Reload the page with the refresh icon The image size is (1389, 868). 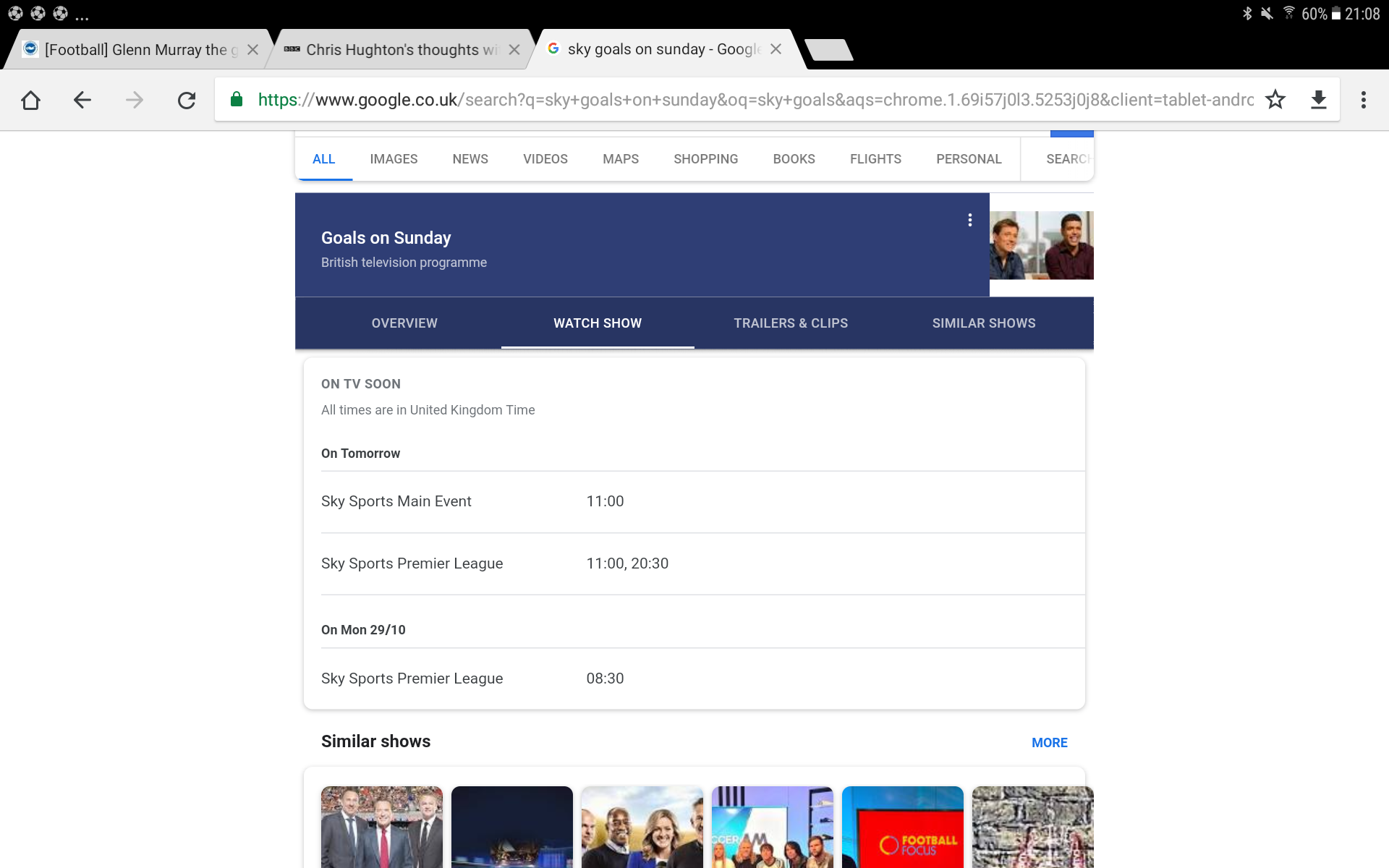point(187,100)
